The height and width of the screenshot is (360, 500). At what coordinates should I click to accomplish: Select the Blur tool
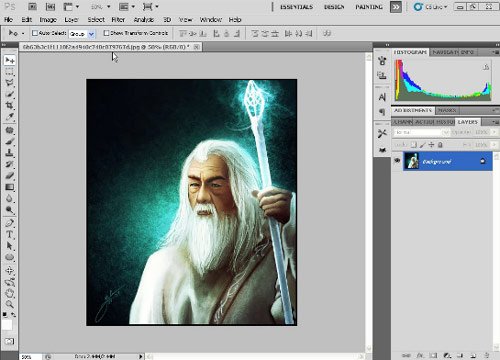(x=10, y=198)
